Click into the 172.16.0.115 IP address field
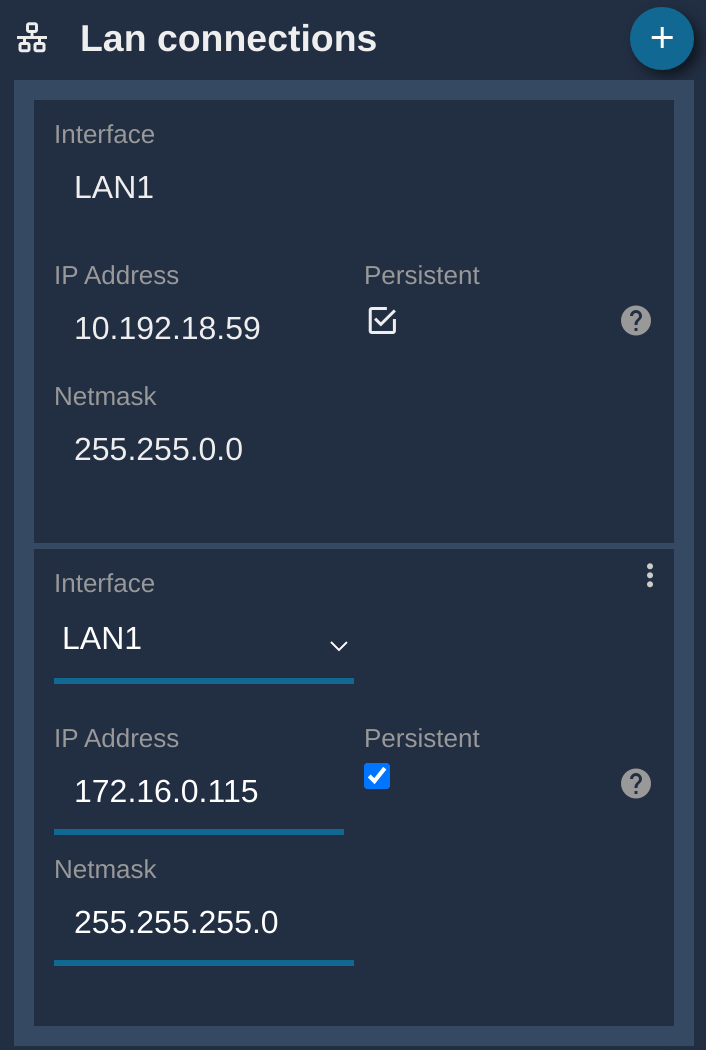Screen dimensions: 706x1050 click(x=199, y=792)
